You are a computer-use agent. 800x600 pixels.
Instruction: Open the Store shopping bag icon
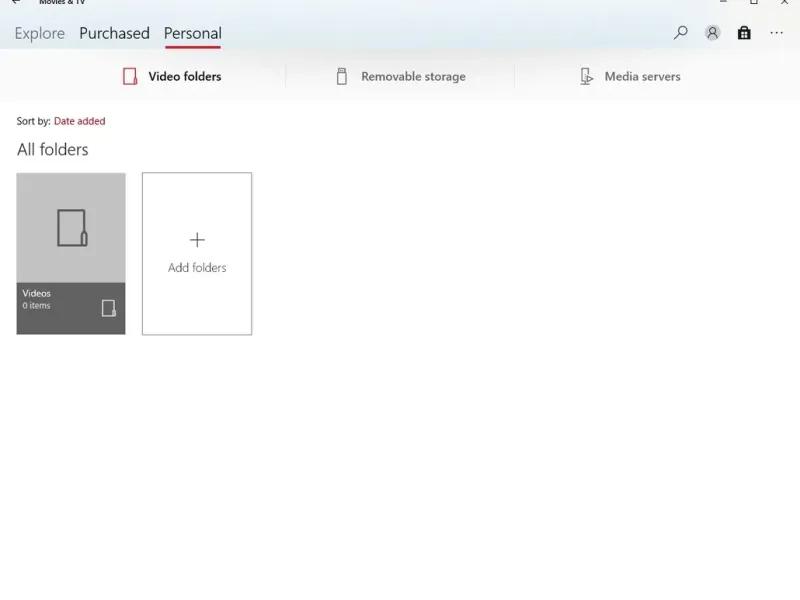pos(744,33)
